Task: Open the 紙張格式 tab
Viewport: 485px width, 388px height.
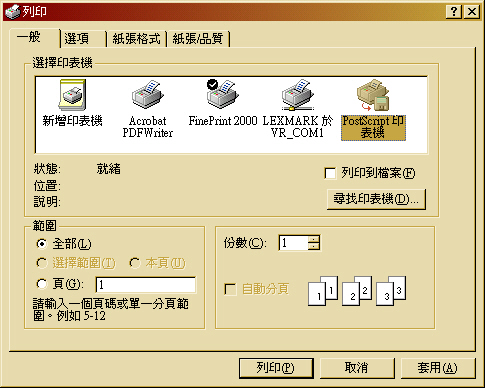Action: (136, 39)
